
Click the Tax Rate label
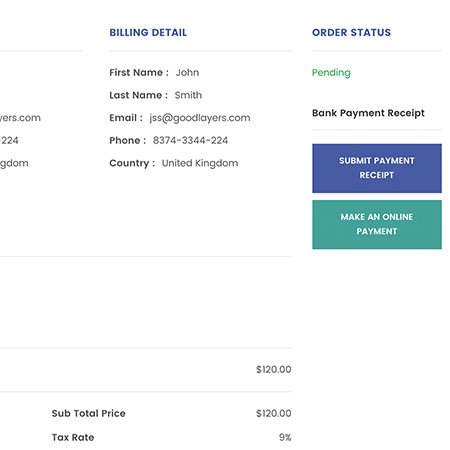pos(73,437)
